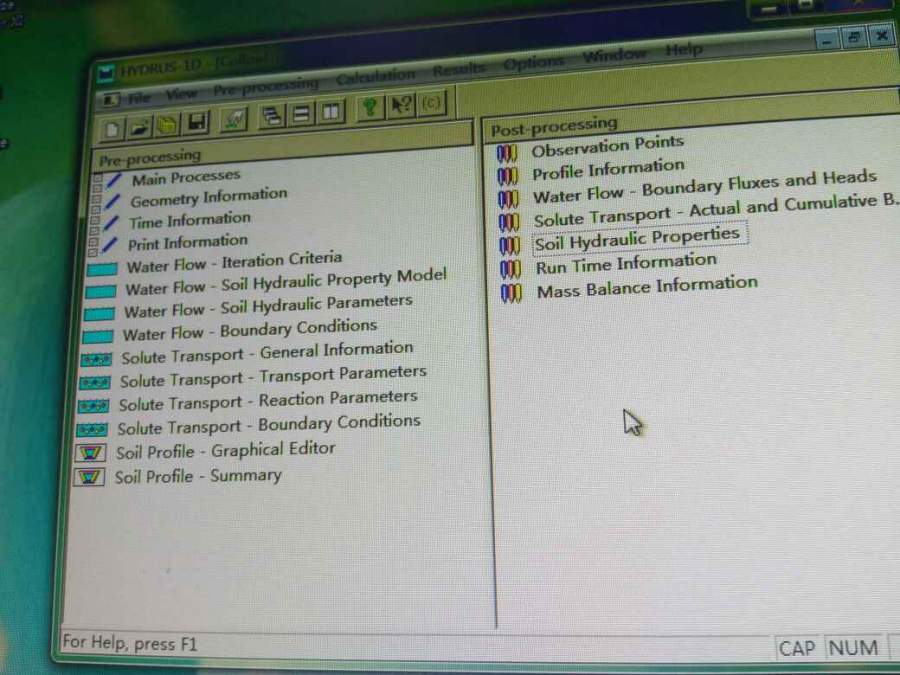Select Profile Information in Post-processing list
The image size is (900, 675).
(x=608, y=170)
